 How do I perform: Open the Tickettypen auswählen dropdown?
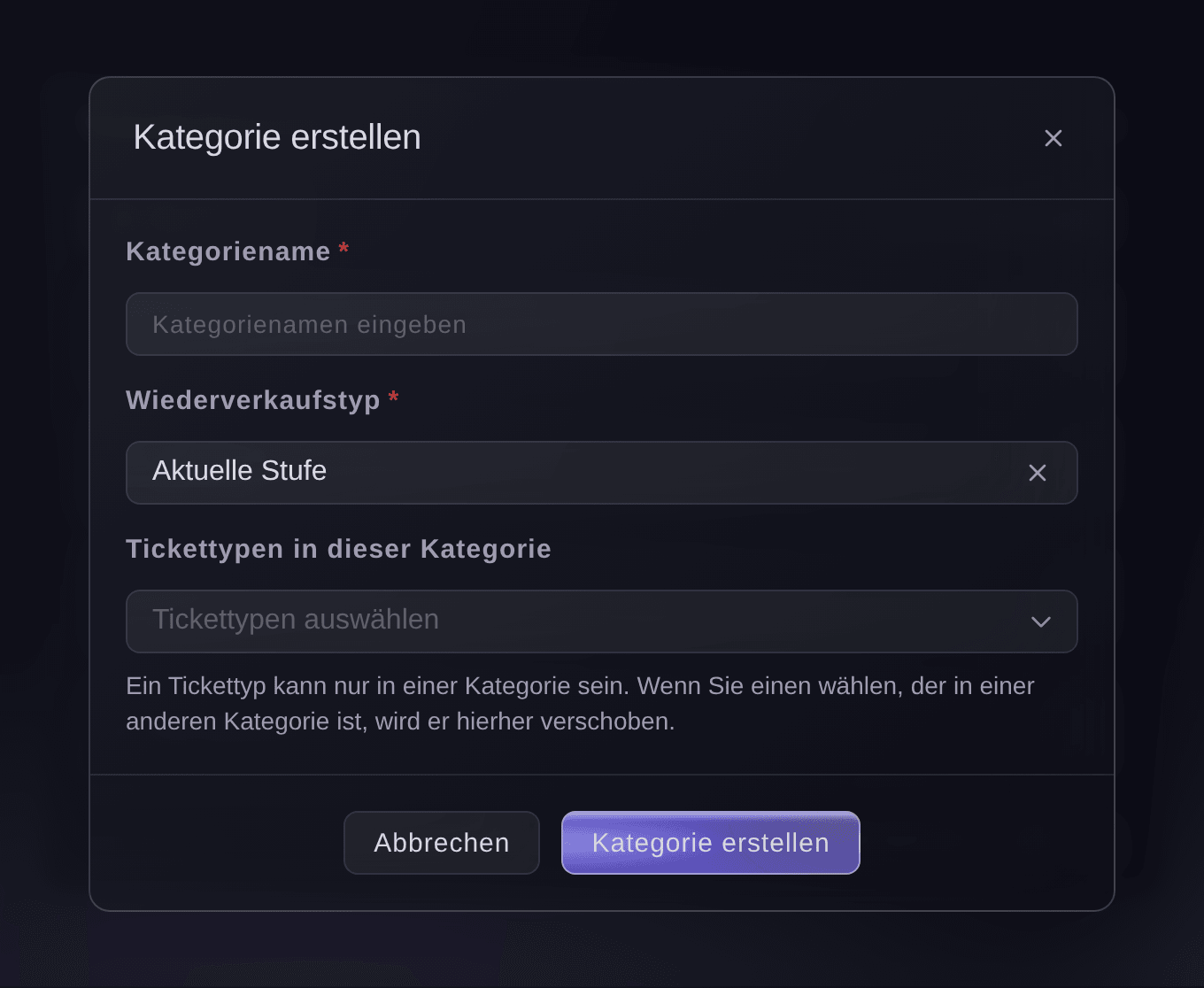pos(602,621)
